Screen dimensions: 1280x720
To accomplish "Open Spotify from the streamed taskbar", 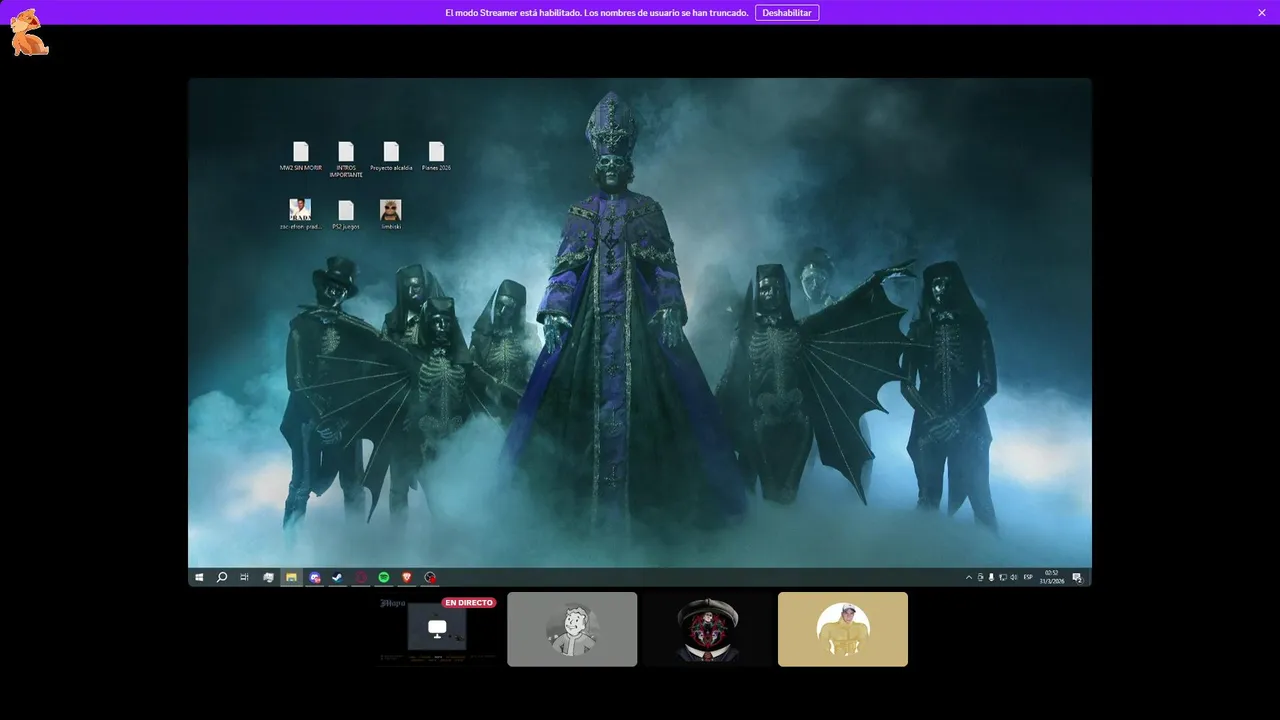I will [x=384, y=577].
